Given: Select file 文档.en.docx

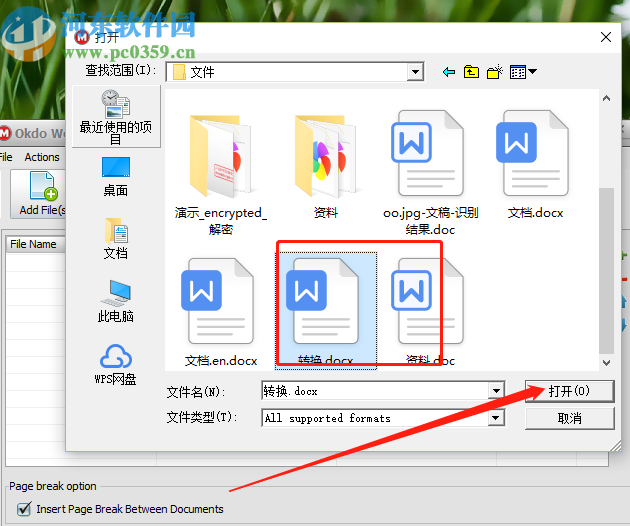Looking at the screenshot, I should [221, 312].
